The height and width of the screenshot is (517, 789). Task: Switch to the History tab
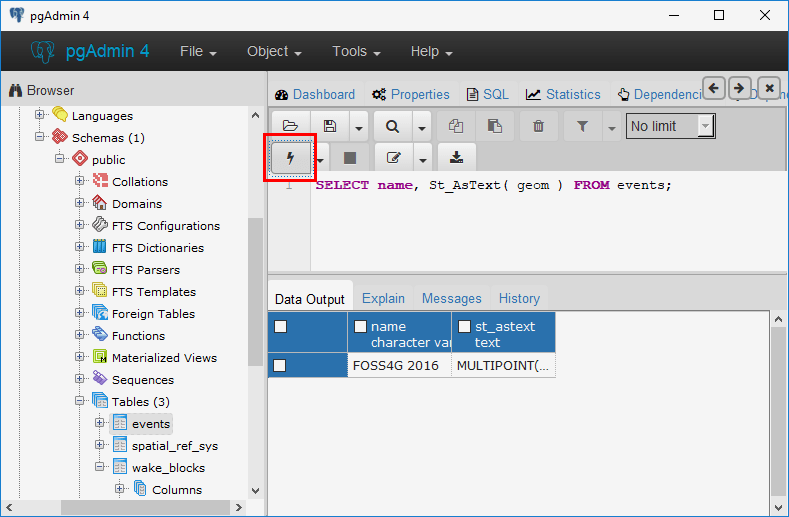coord(519,299)
